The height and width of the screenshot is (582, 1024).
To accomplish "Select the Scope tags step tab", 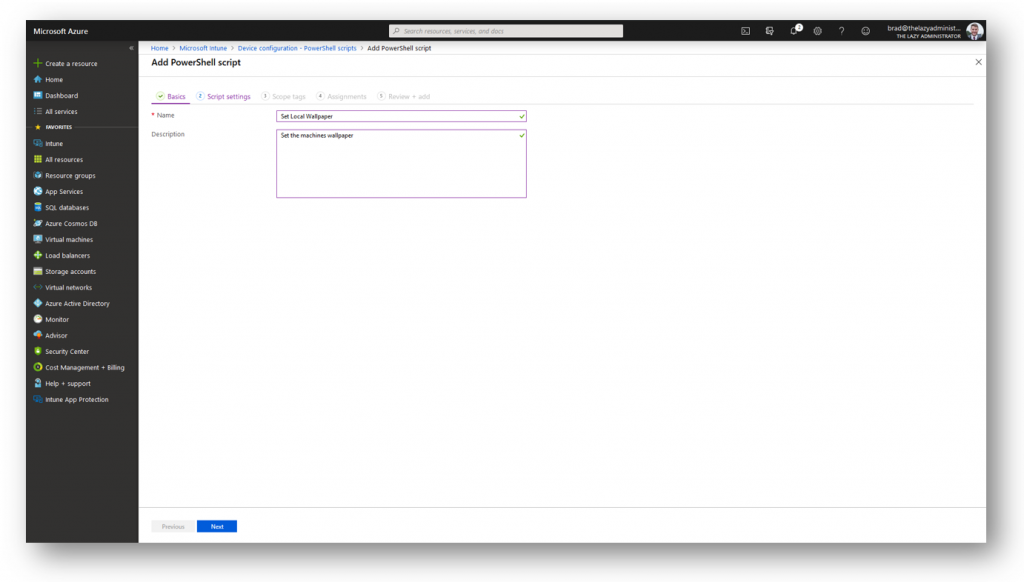I will 283,97.
